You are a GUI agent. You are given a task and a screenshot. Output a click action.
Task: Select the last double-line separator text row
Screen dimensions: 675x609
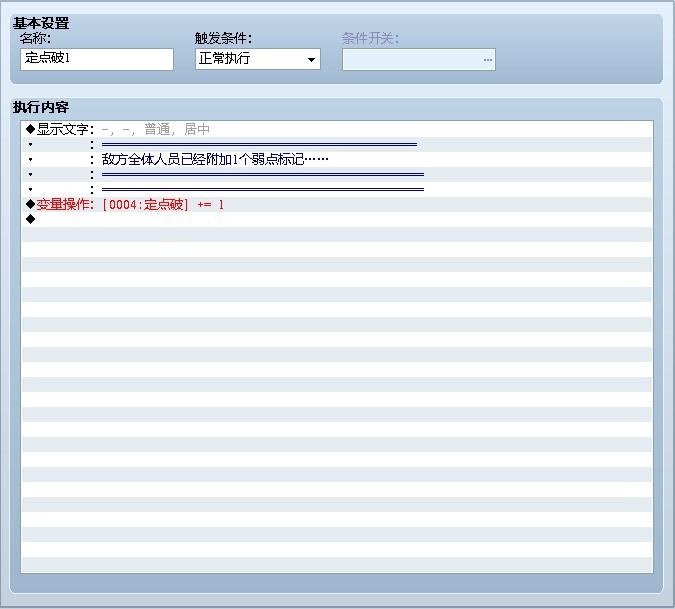(337, 189)
